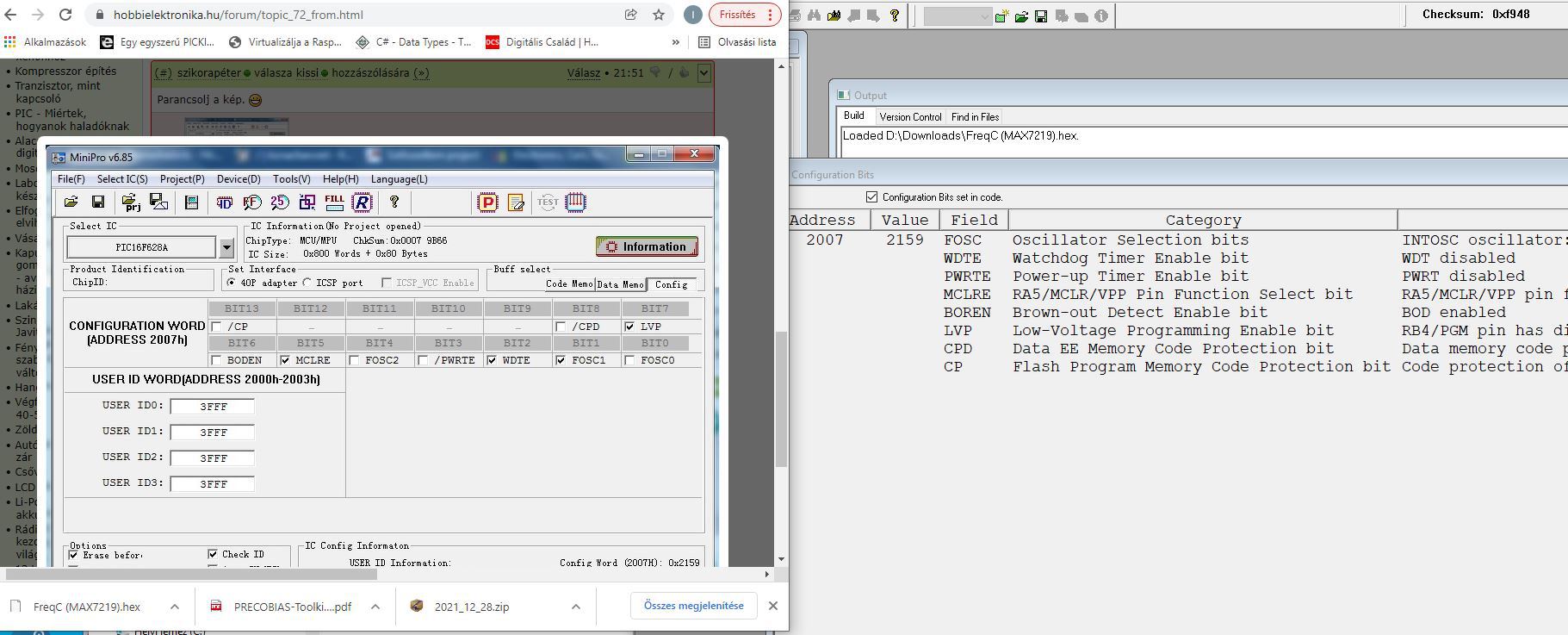The height and width of the screenshot is (635, 1568).
Task: Bookmark page with the star icon
Action: pyautogui.click(x=659, y=15)
